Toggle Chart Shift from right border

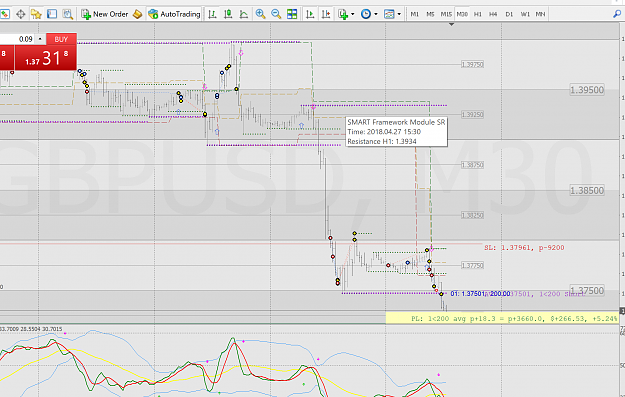326,14
